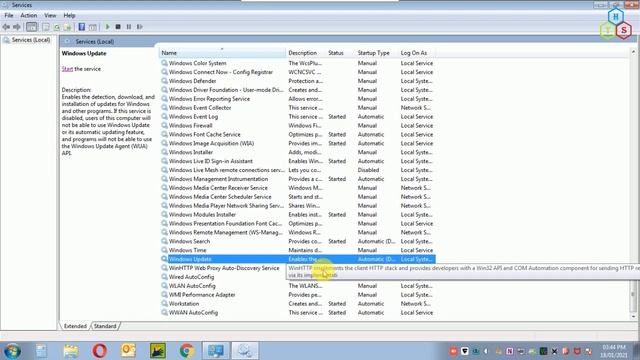Select the Windows Font Cache Service row
Image resolution: width=640 pixels, height=360 pixels.
click(x=298, y=135)
